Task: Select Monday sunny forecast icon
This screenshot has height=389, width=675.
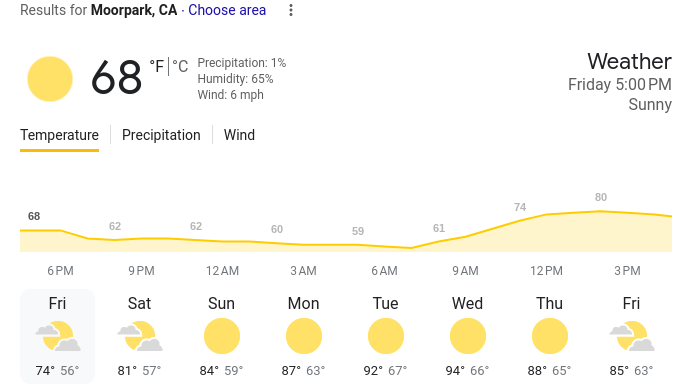Action: [304, 336]
